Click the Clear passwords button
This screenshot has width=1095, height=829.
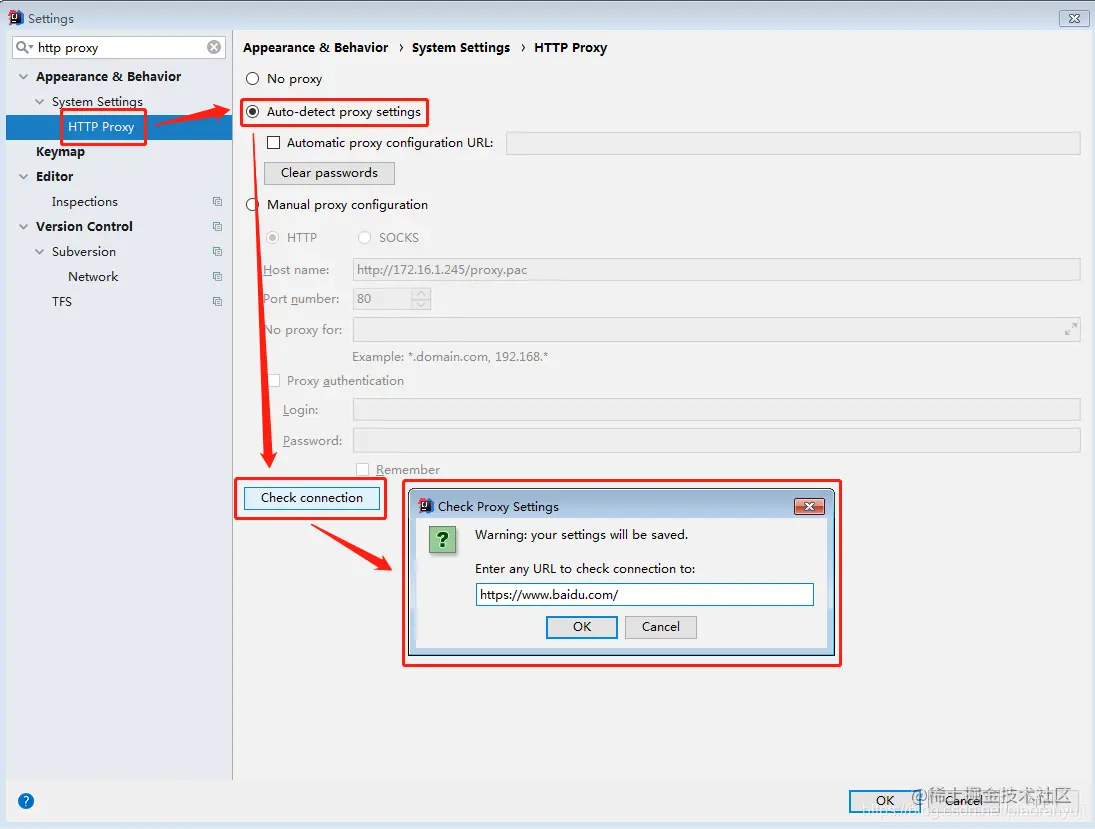point(329,173)
